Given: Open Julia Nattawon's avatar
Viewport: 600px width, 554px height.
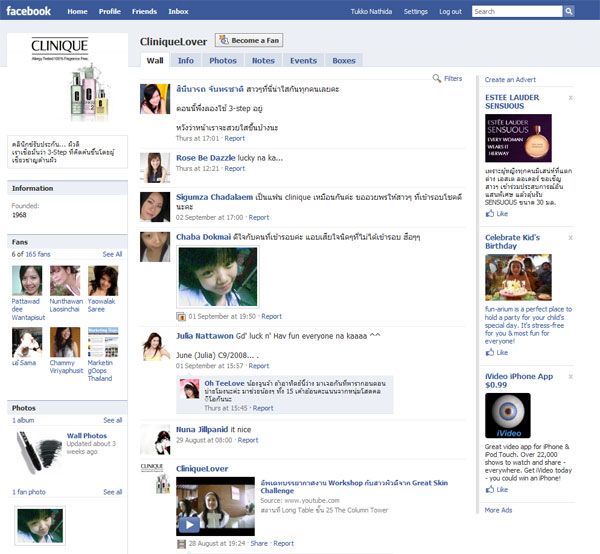Looking at the screenshot, I should 155,346.
